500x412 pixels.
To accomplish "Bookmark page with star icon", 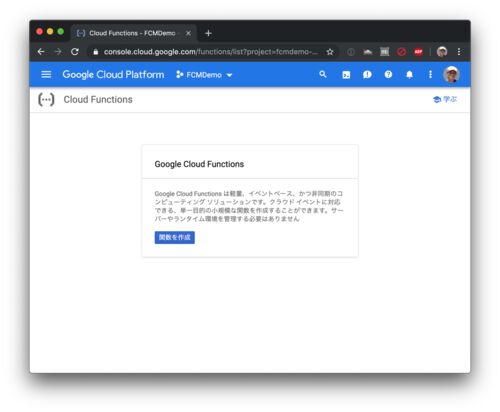I will [x=330, y=52].
